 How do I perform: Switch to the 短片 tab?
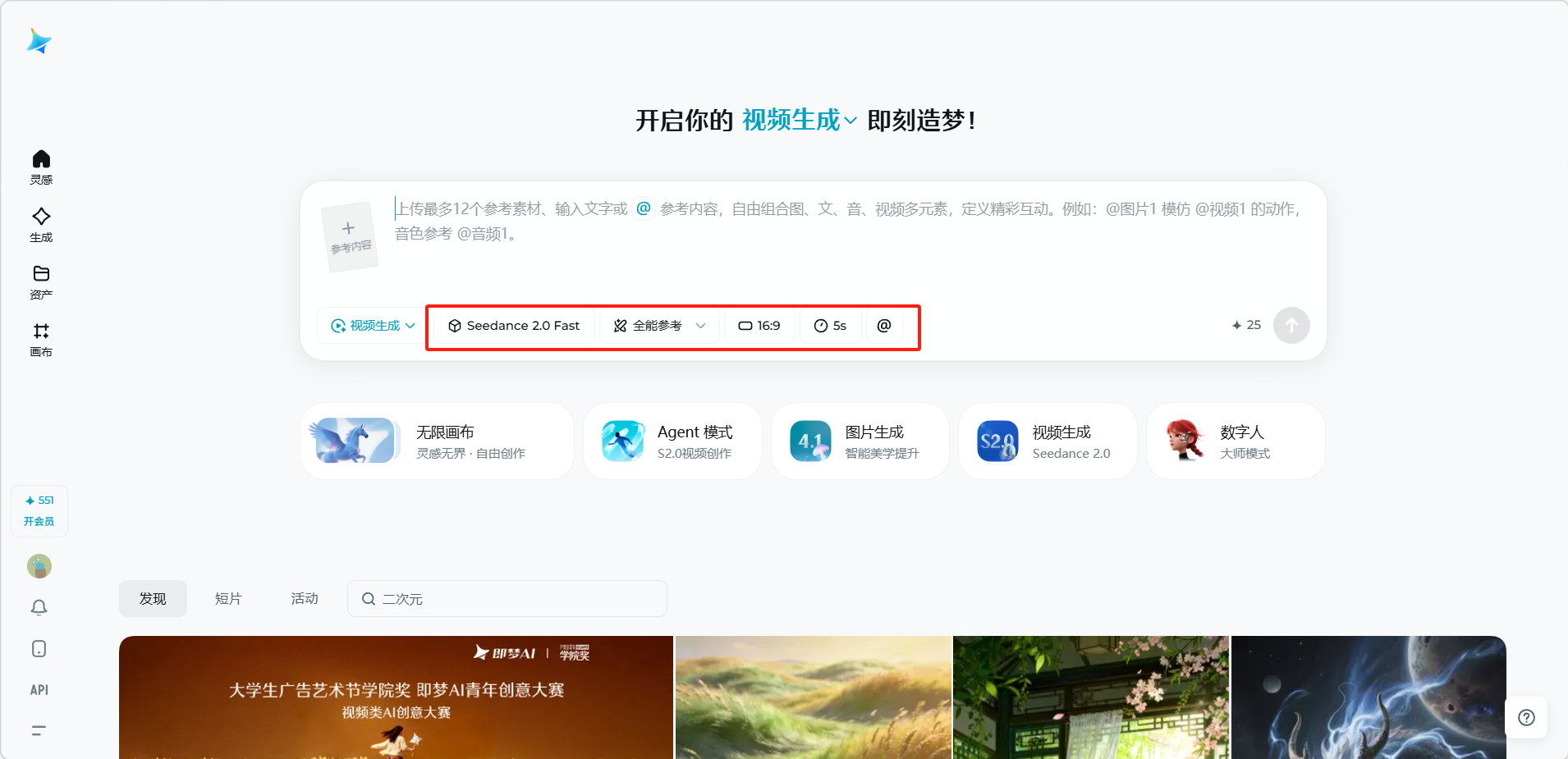pos(228,599)
